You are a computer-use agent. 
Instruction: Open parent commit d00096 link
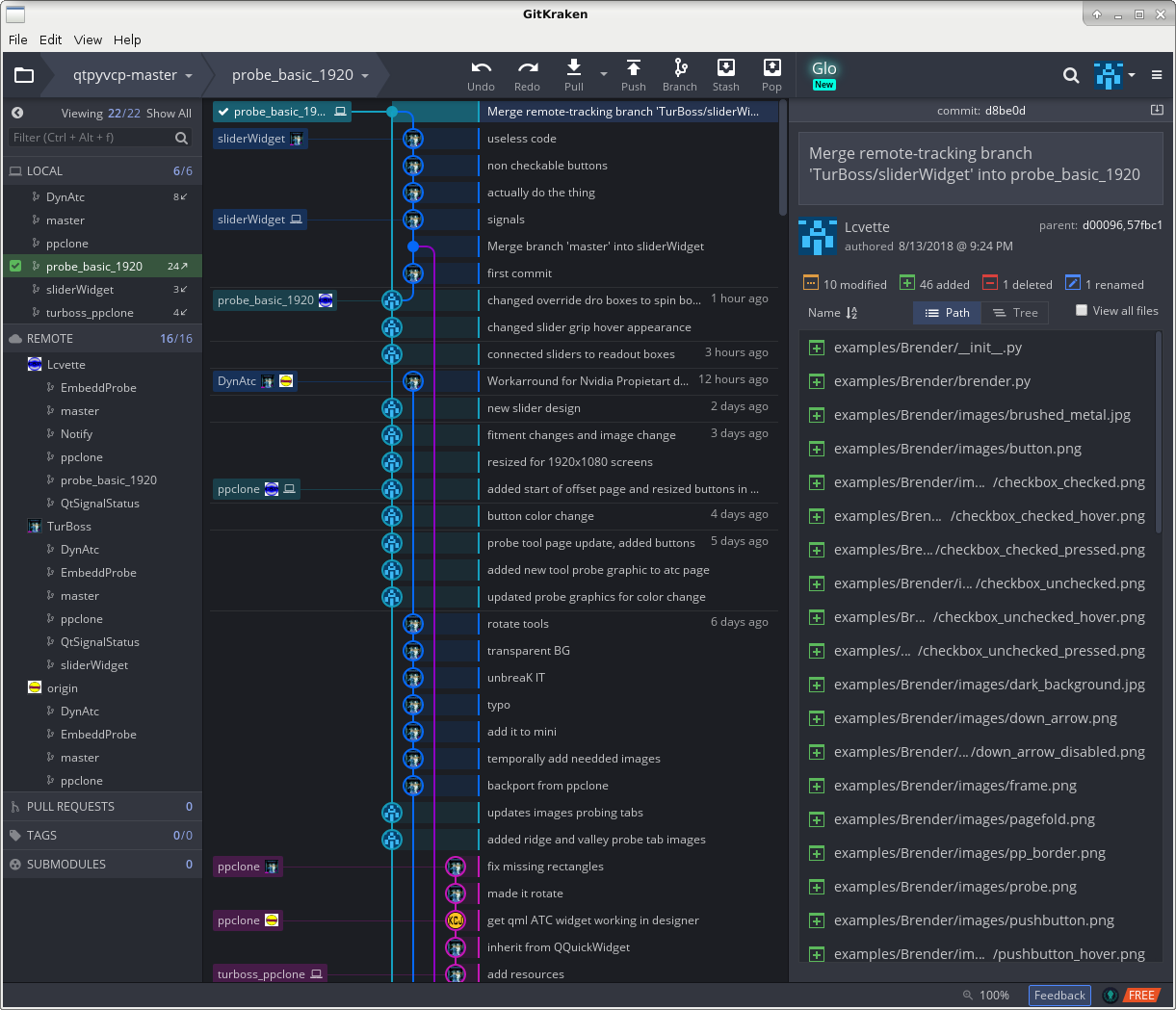(x=1102, y=225)
